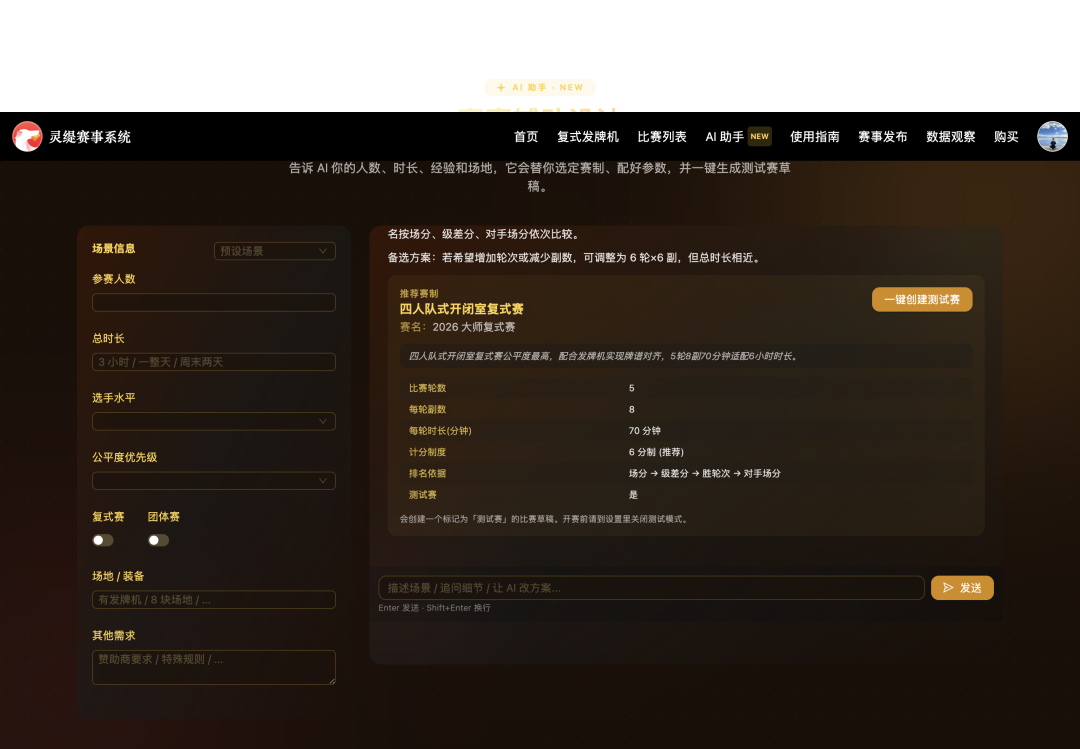Open the 预设场景 dropdown

click(275, 251)
